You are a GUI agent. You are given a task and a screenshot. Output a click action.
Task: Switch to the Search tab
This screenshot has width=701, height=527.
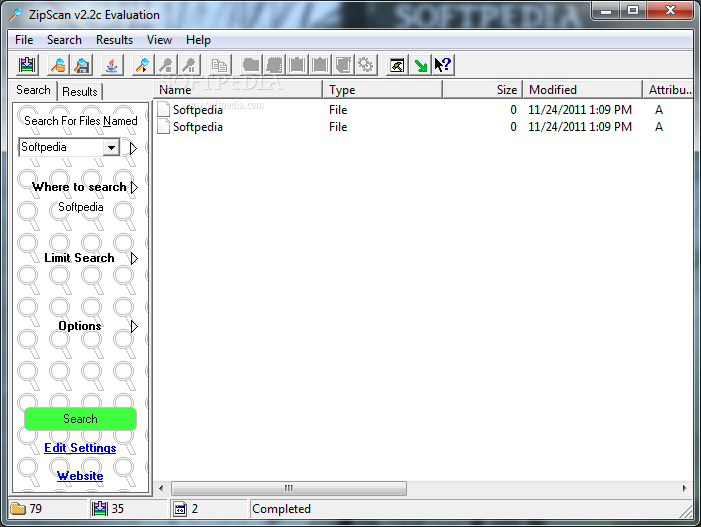coord(34,90)
